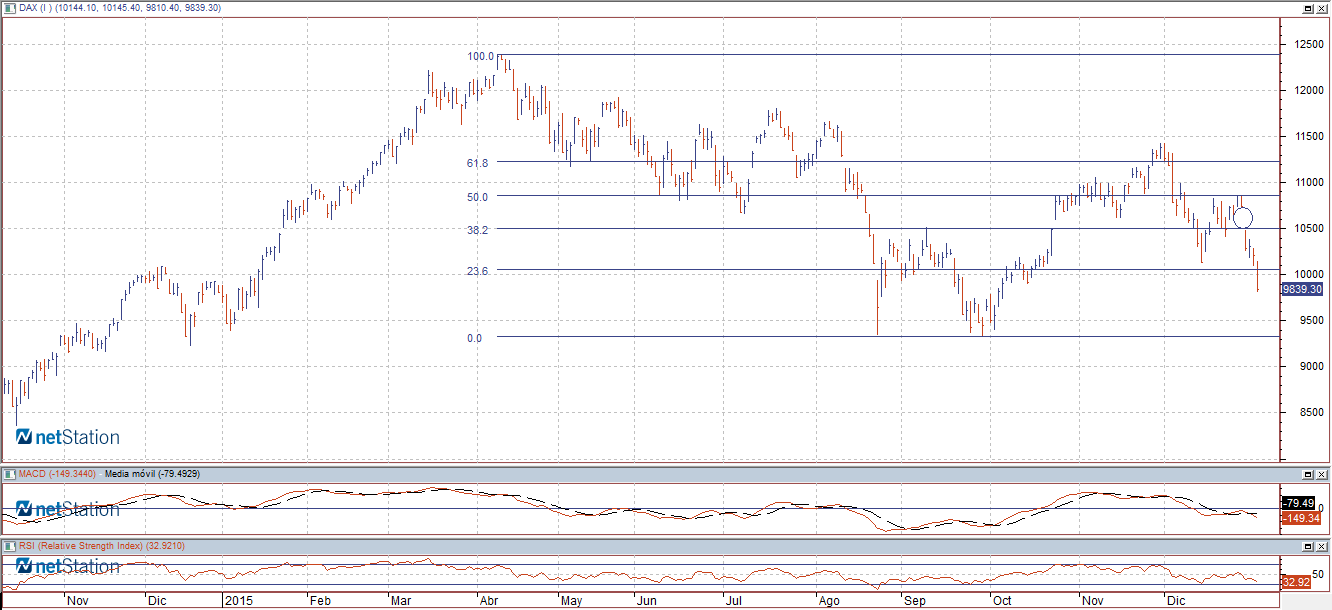Click the 11500 price axis label

point(1307,137)
